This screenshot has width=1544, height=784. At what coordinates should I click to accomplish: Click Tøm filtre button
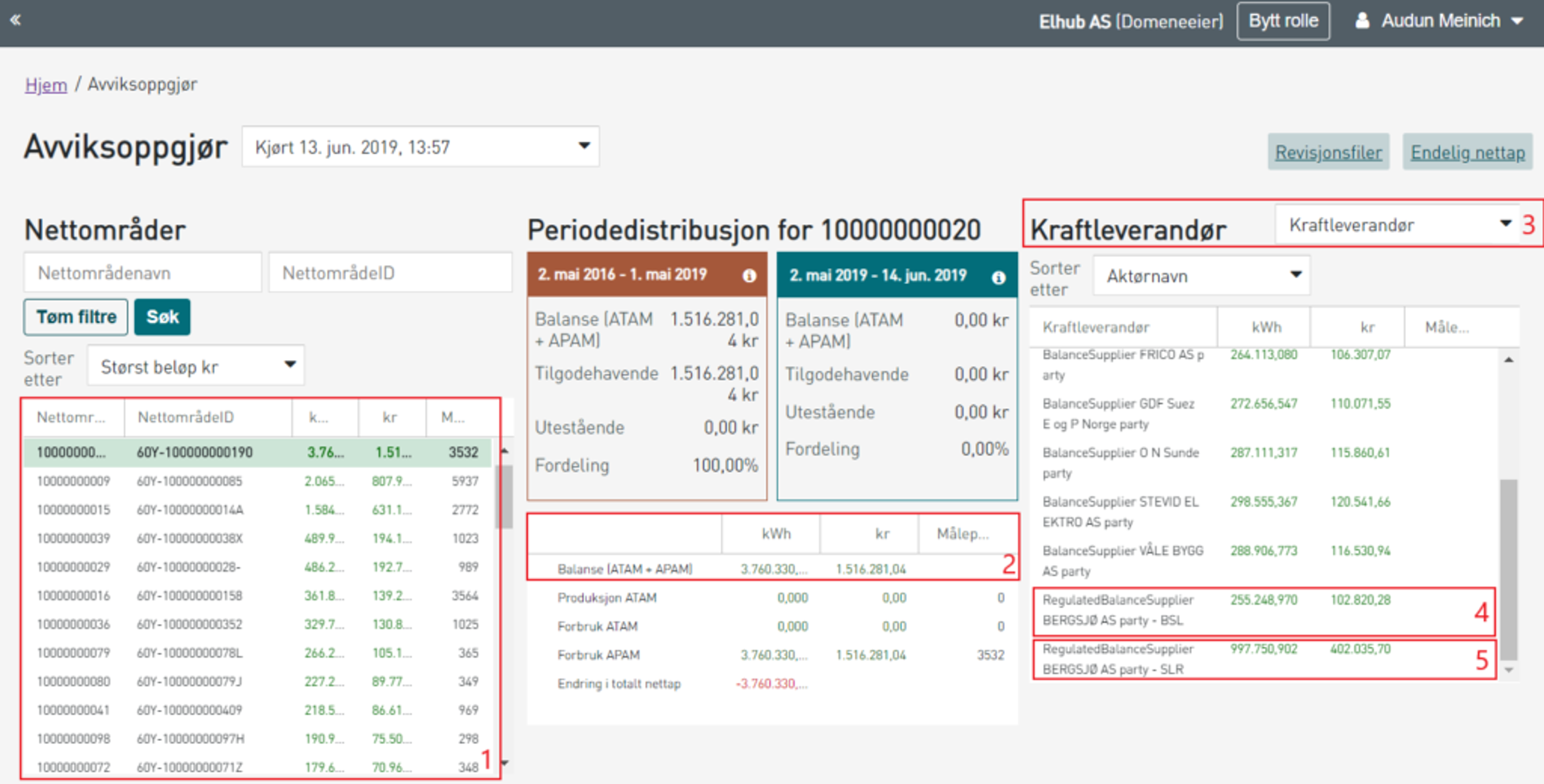[76, 317]
